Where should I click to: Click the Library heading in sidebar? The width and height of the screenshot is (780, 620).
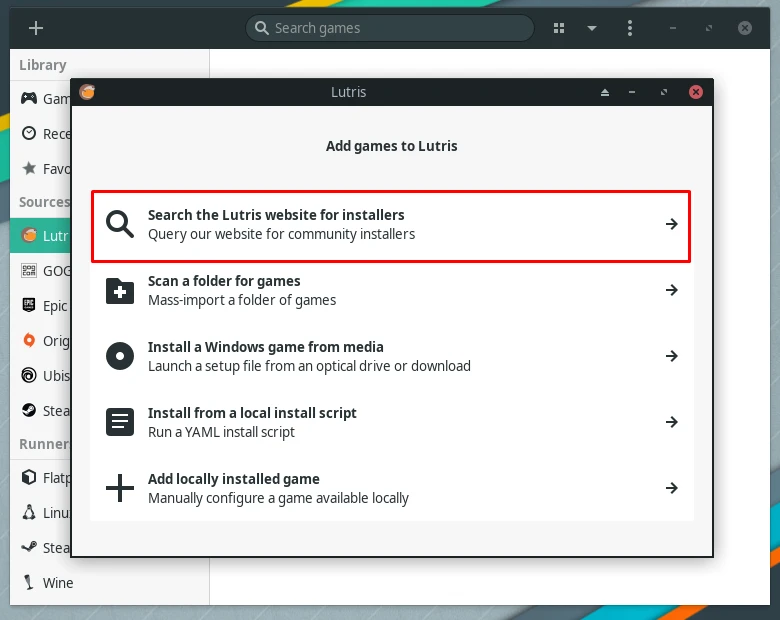[43, 65]
